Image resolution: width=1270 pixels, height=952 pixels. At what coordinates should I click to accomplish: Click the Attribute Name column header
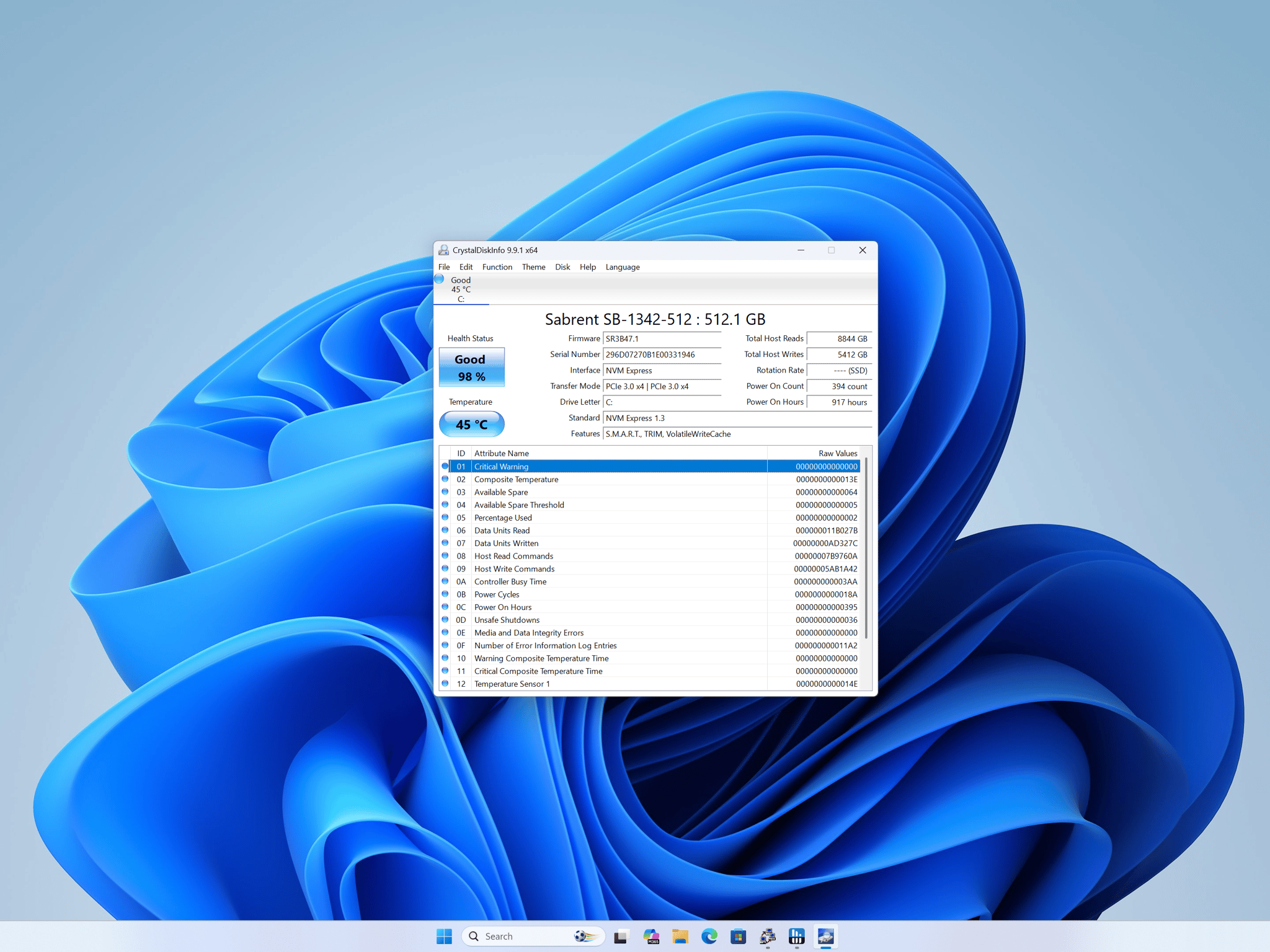(x=619, y=453)
